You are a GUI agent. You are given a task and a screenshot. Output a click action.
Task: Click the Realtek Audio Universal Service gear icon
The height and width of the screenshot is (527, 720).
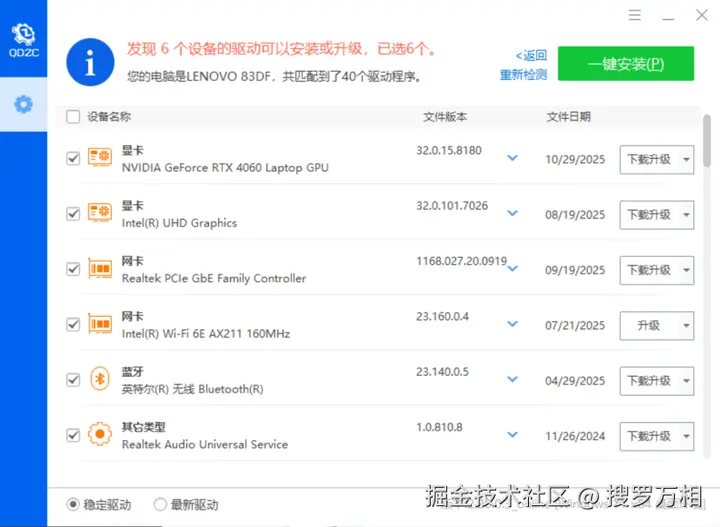100,434
